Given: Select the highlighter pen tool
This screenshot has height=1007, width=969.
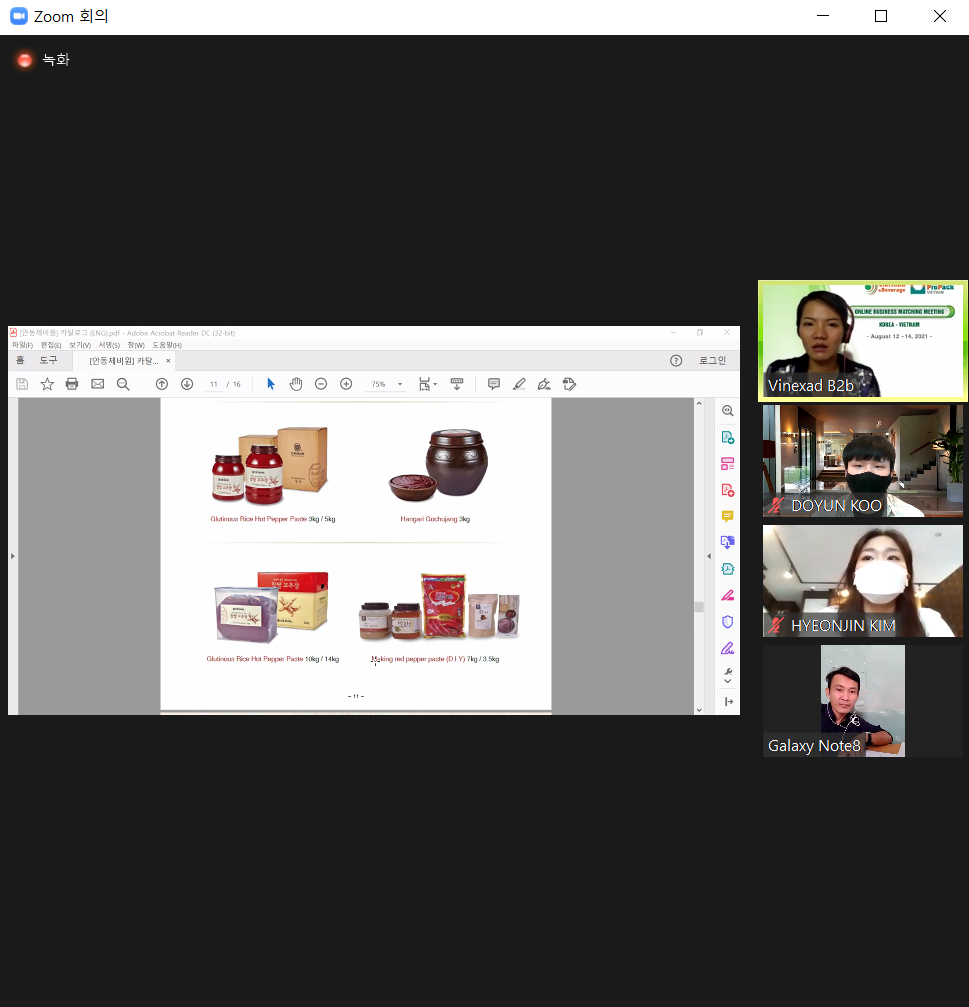Looking at the screenshot, I should [x=519, y=384].
